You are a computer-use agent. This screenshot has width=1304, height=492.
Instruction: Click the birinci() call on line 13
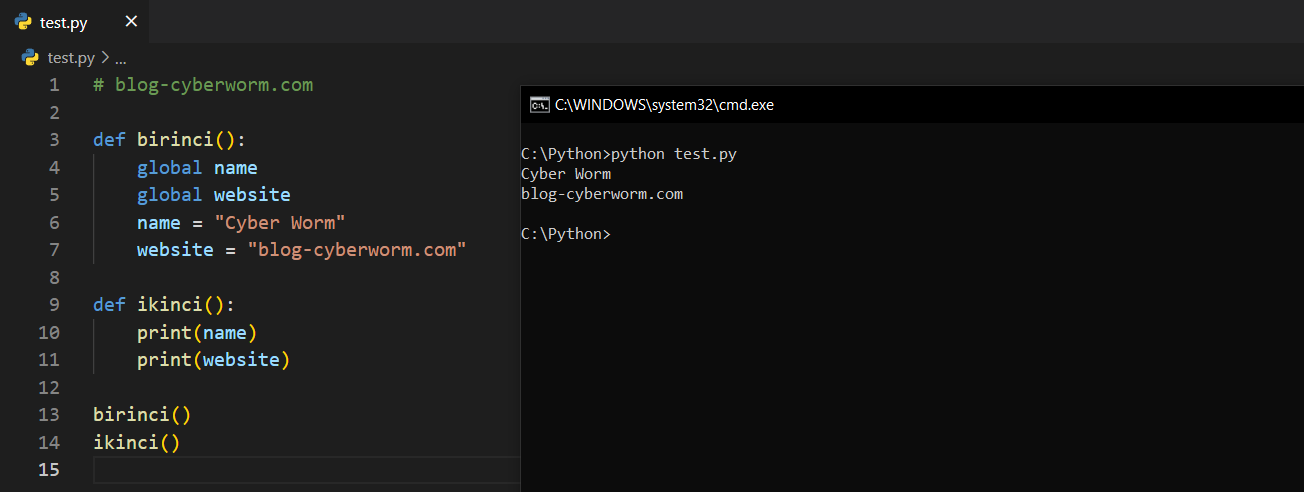(x=141, y=414)
